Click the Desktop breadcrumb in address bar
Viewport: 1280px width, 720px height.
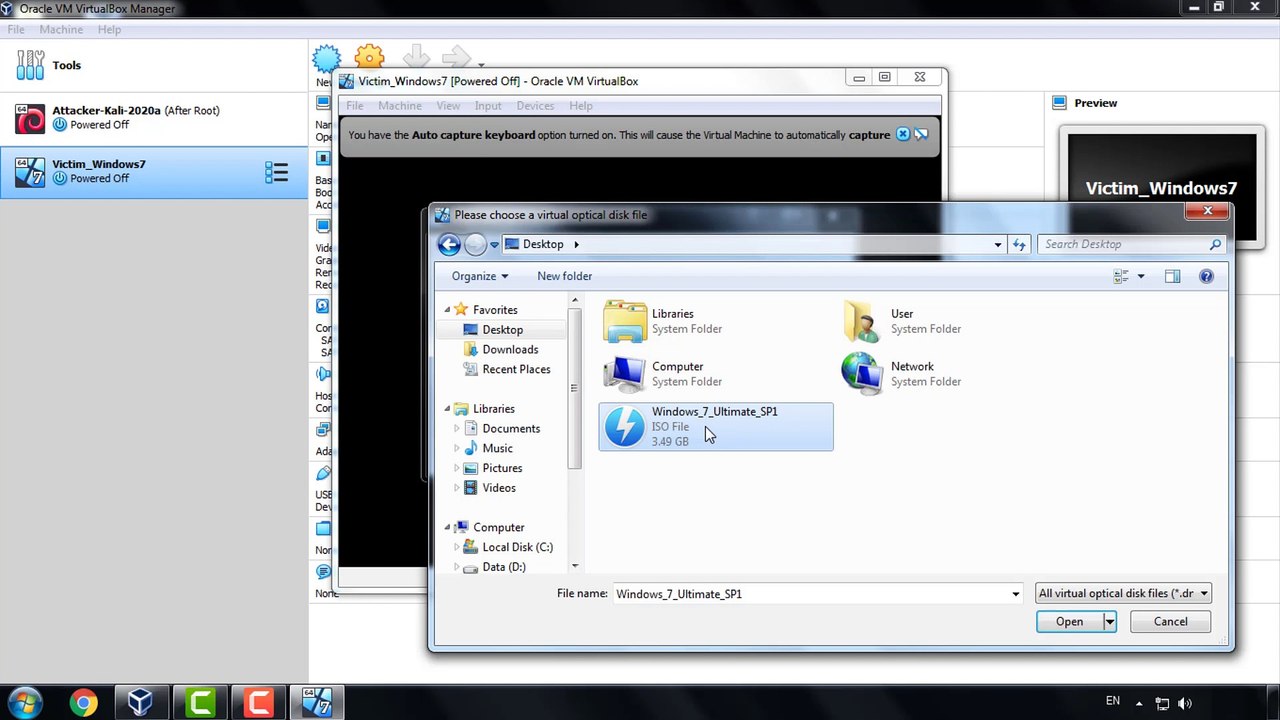[x=543, y=244]
